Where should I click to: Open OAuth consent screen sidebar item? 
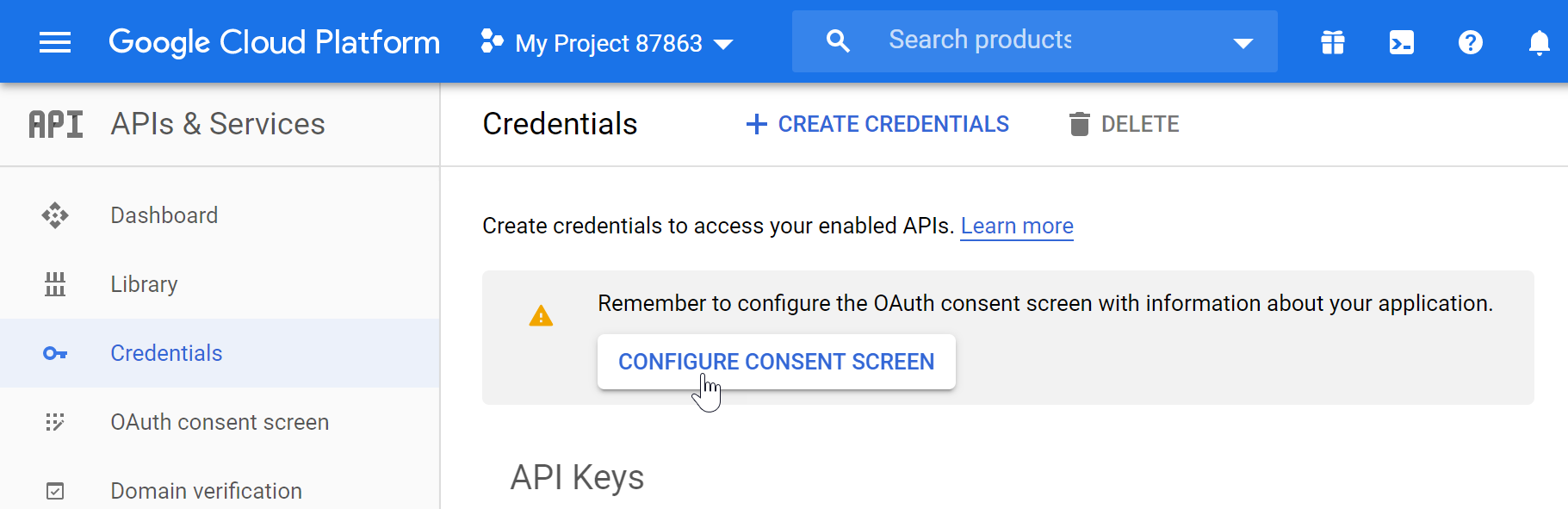coord(220,422)
